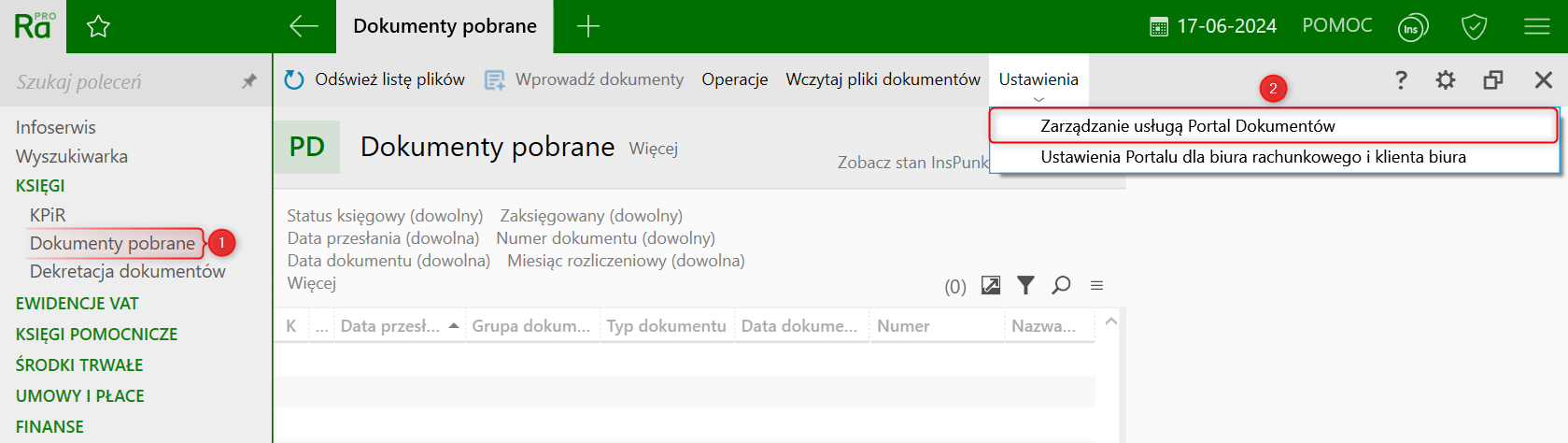Expand FINANSE section

[49, 426]
